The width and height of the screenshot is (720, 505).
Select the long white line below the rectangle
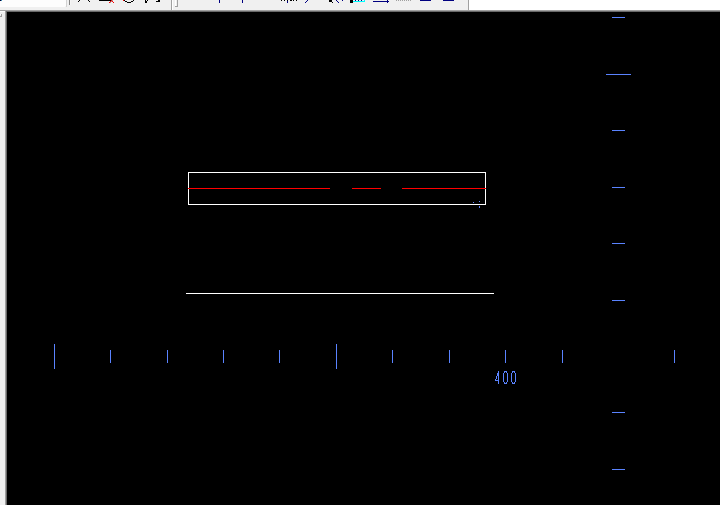340,293
